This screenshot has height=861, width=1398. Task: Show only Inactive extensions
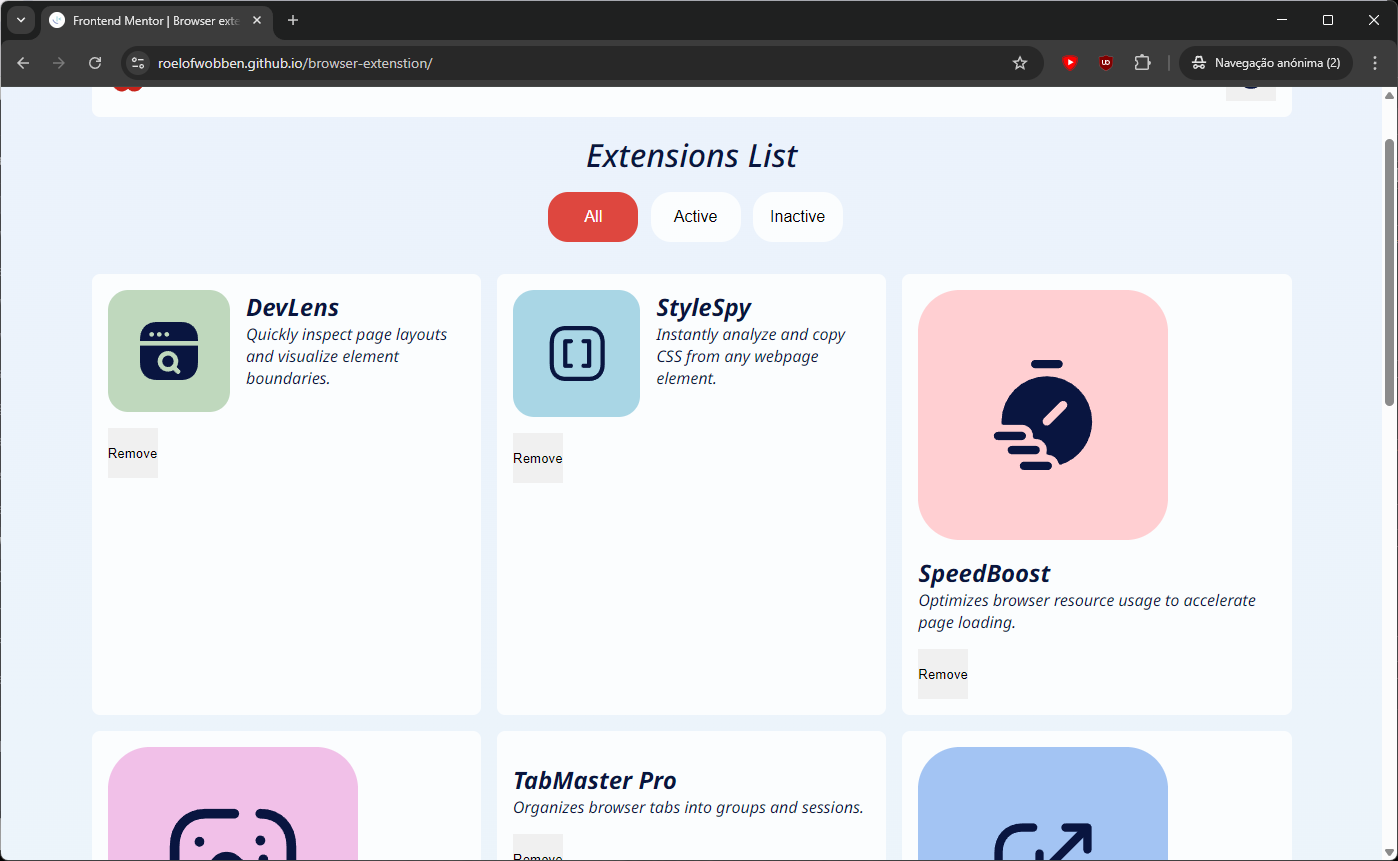point(798,217)
